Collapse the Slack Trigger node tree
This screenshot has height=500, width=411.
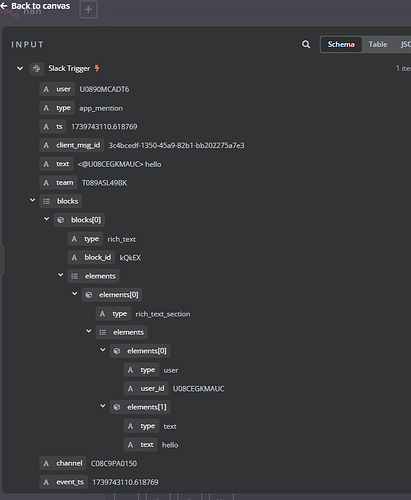coord(20,68)
